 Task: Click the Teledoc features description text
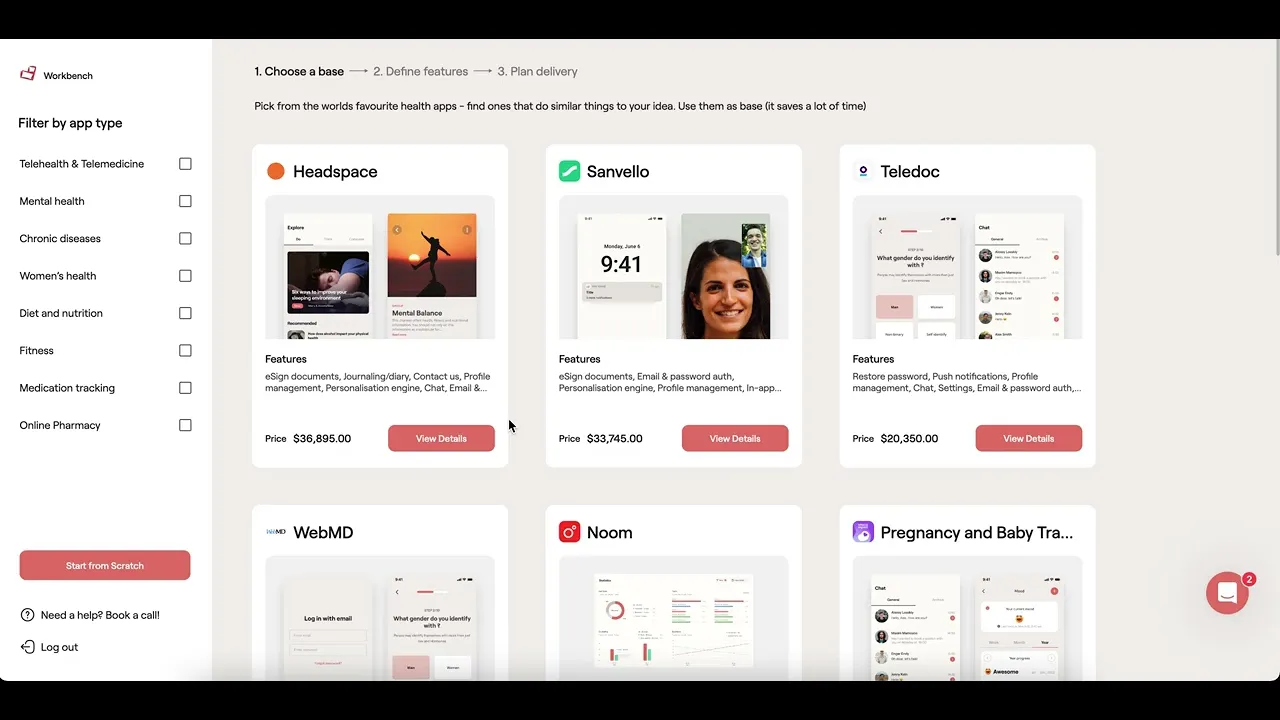[967, 382]
